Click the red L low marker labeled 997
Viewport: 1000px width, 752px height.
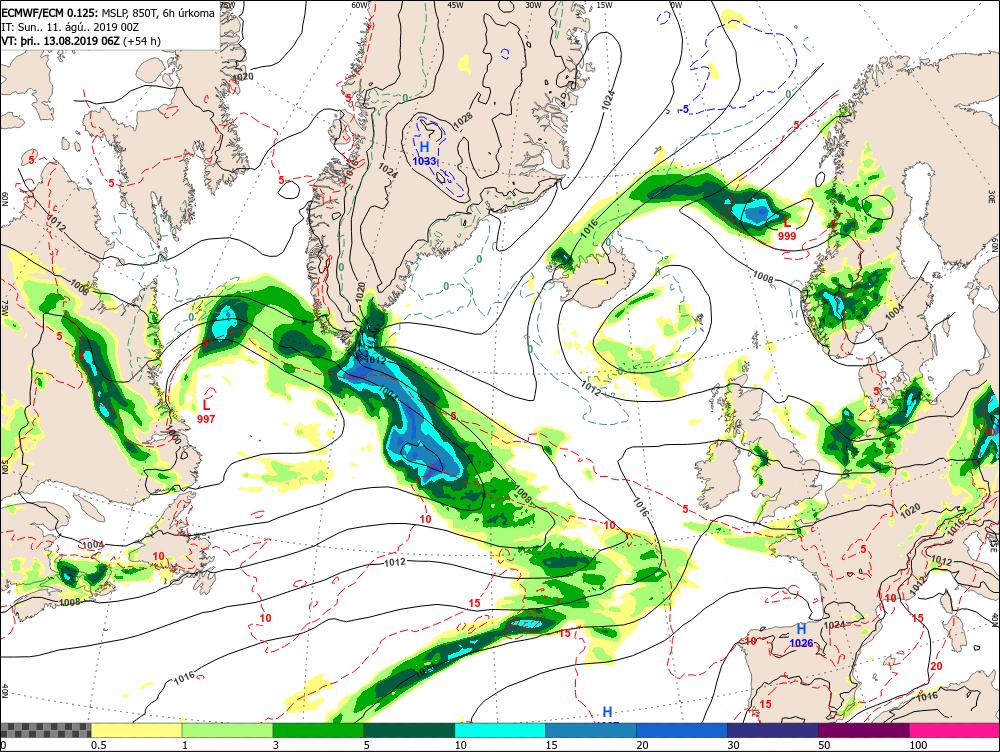(206, 405)
